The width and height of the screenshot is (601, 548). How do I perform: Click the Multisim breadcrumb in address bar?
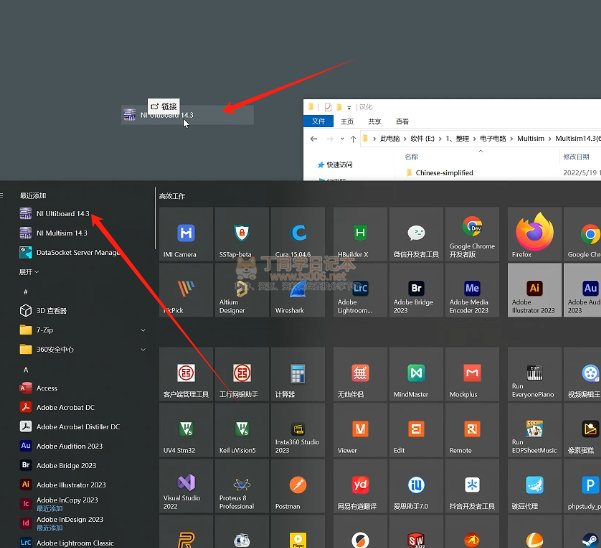click(x=530, y=139)
